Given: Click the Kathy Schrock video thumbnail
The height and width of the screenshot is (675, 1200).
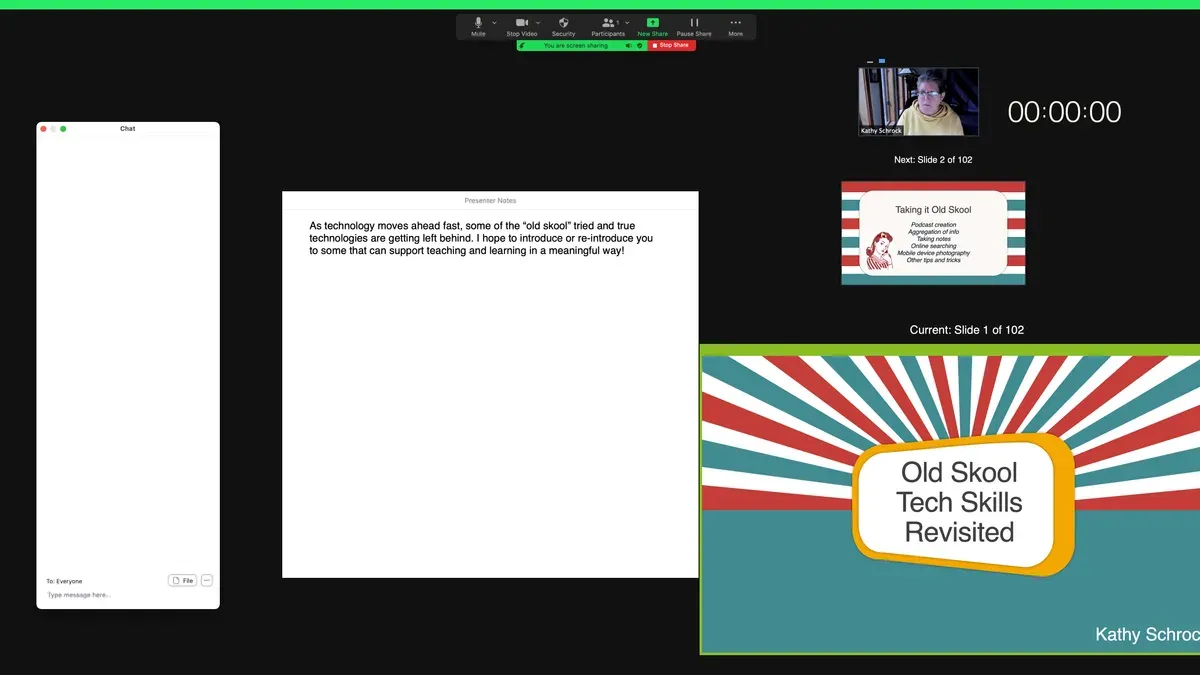Looking at the screenshot, I should pyautogui.click(x=919, y=101).
